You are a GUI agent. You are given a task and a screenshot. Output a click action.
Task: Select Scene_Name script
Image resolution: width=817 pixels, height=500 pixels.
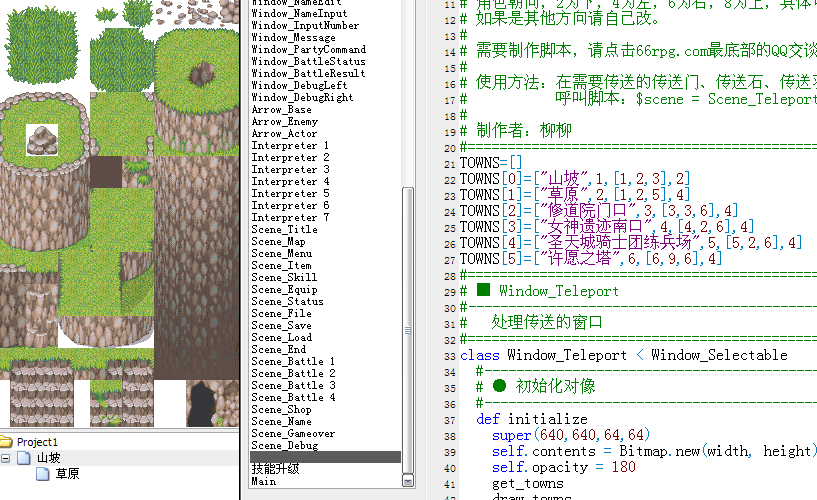(281, 421)
